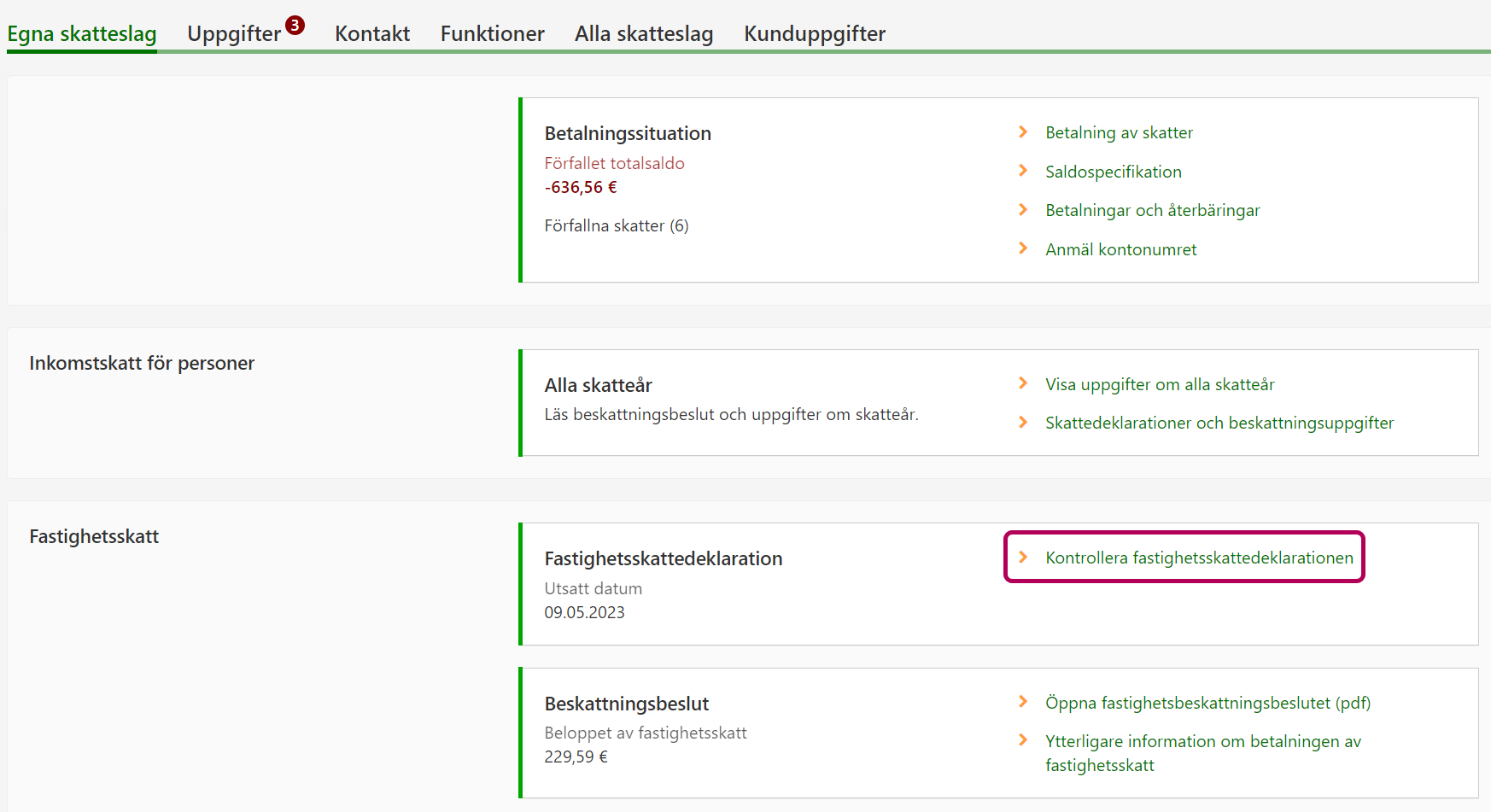The image size is (1491, 812).
Task: Switch to the Uppgifter tab
Action: coord(234,34)
